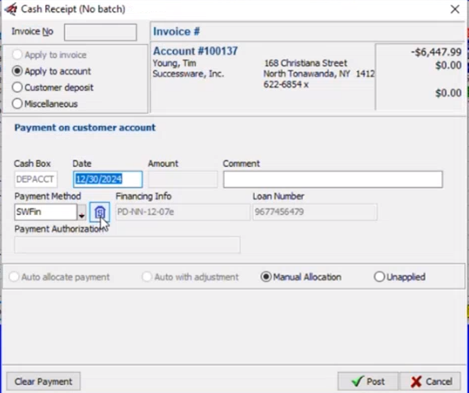Screen dimensions: 469x393
Task: Click the customer name Young, Tim
Action: [174, 63]
